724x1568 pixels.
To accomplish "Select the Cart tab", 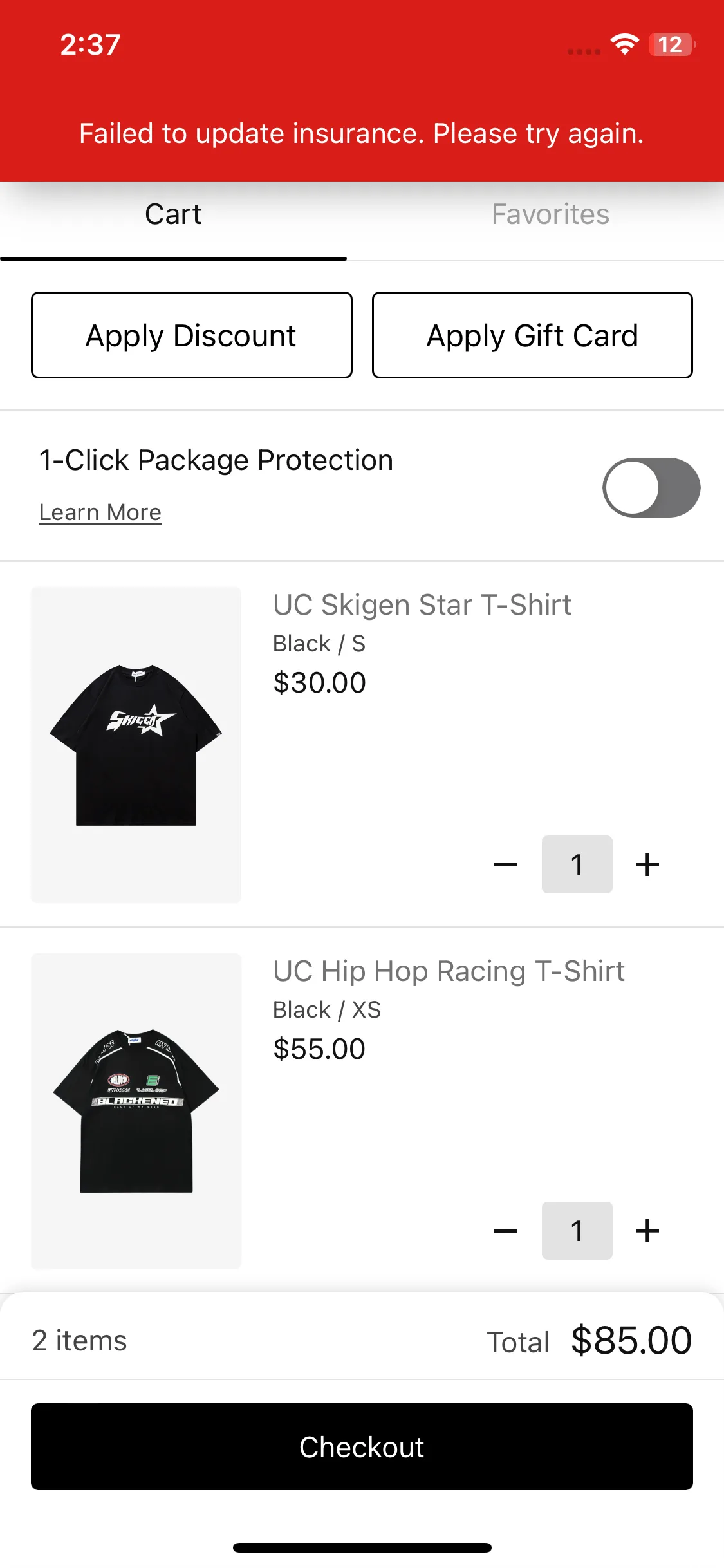I will click(173, 214).
